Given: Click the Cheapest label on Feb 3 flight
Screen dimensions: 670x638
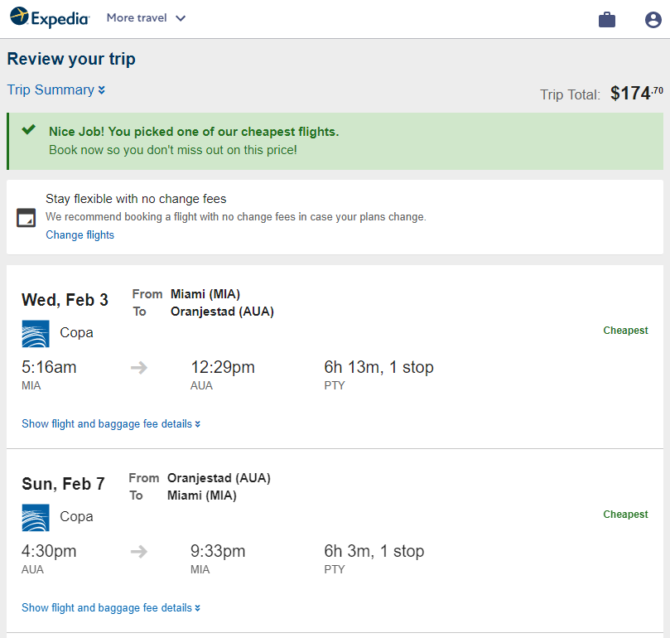Looking at the screenshot, I should click(x=626, y=330).
